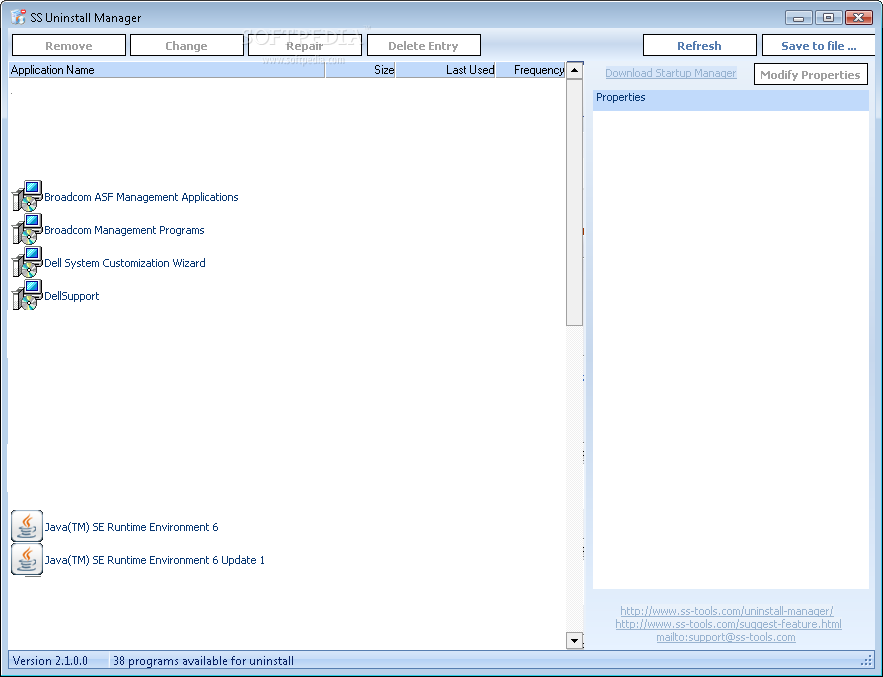Sort by Frequency column header
This screenshot has width=883, height=677.
(x=530, y=70)
